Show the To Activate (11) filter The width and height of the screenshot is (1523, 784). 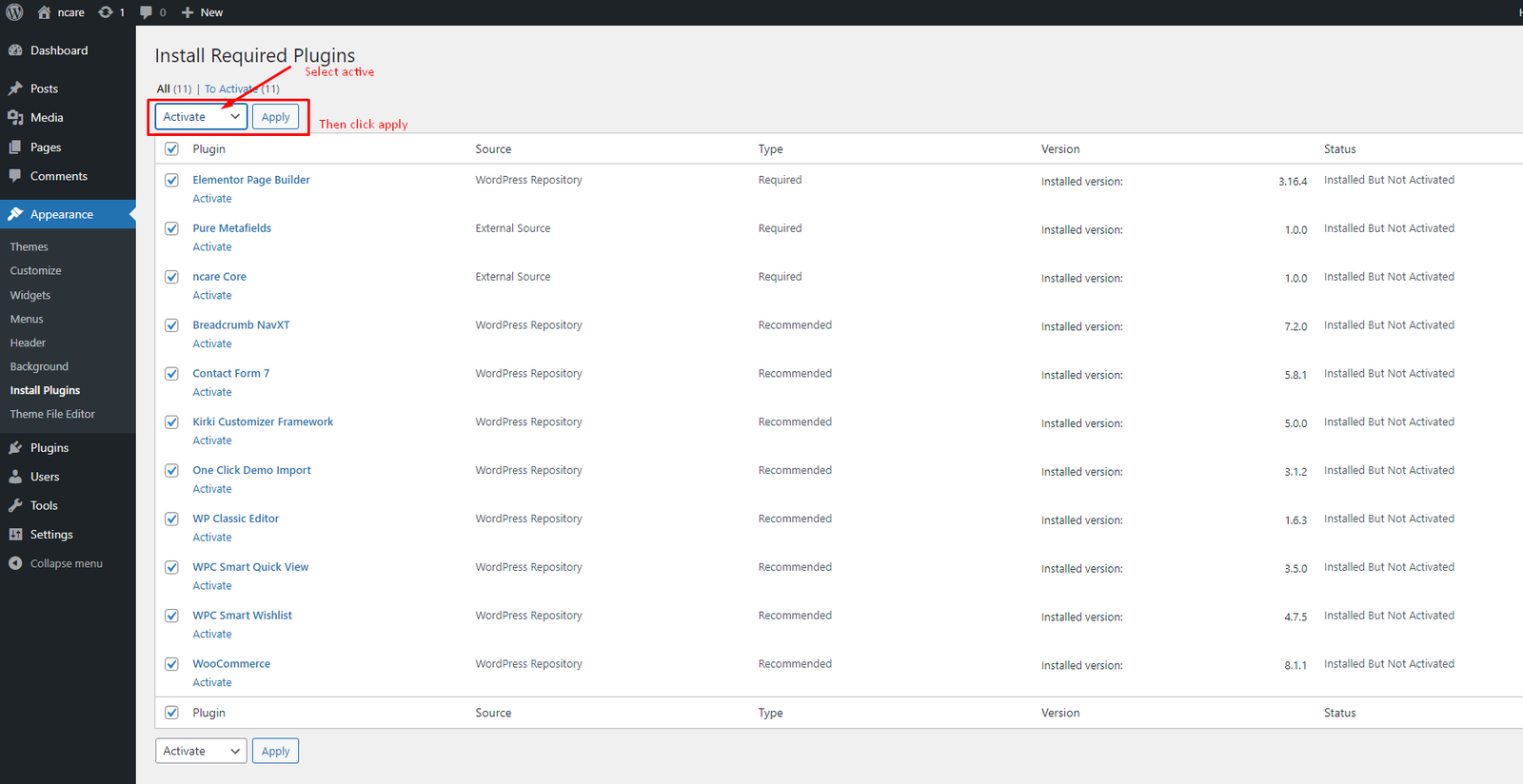tap(242, 88)
